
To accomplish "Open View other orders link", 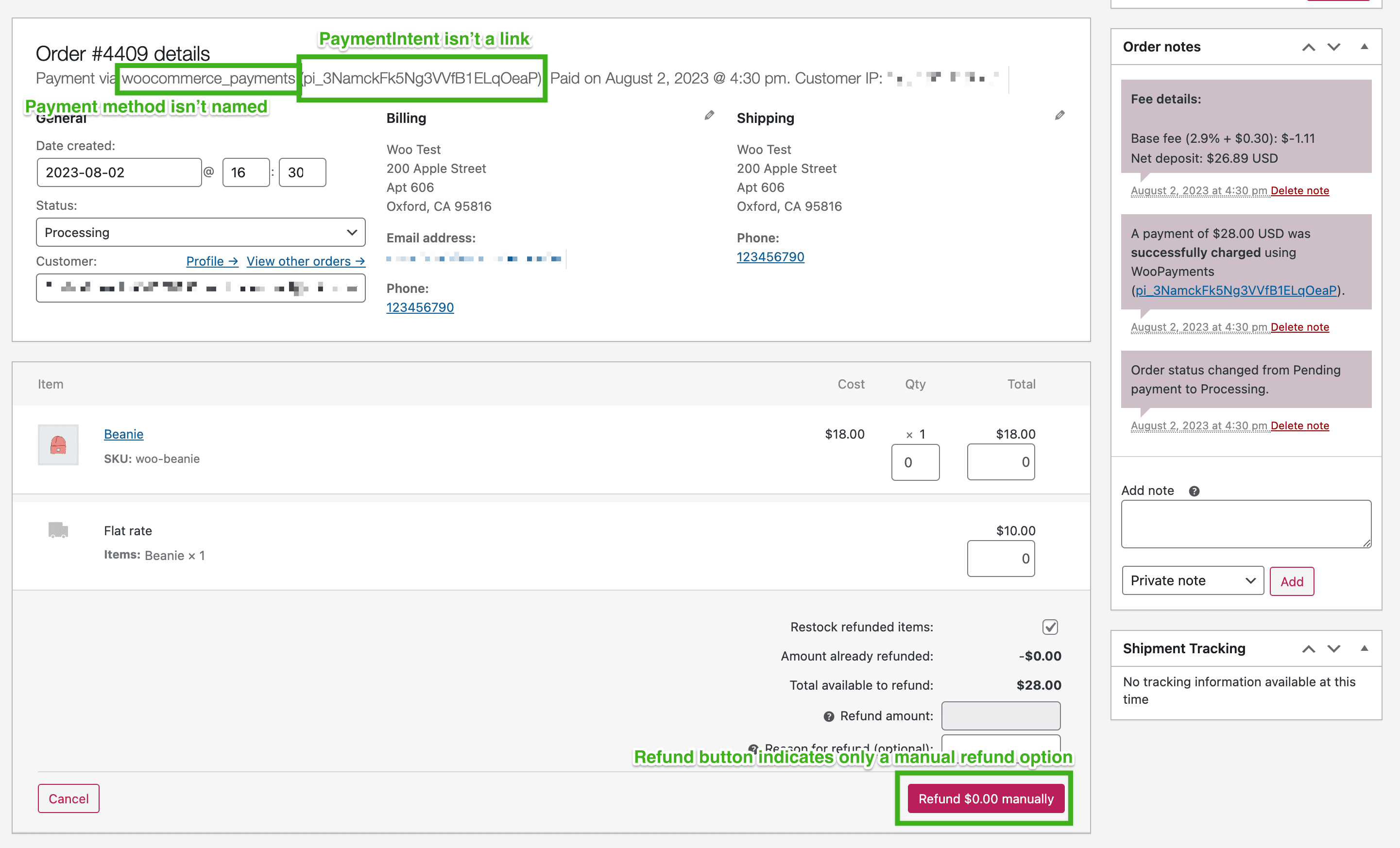I will tap(306, 261).
